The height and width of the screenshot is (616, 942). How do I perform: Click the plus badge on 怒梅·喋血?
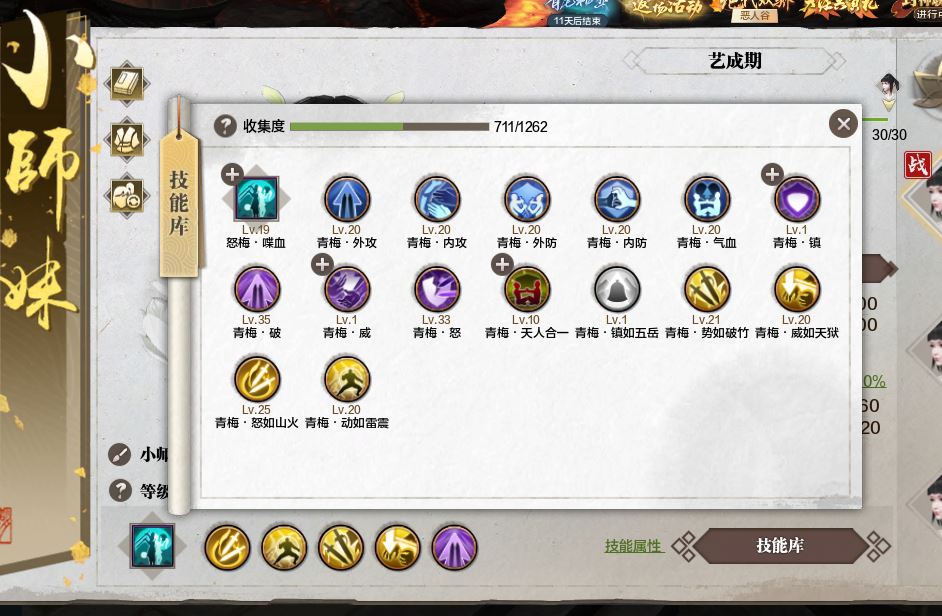pyautogui.click(x=232, y=174)
